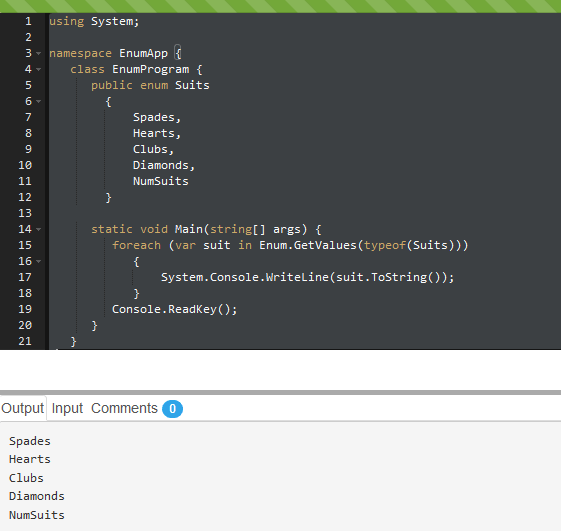The image size is (561, 531).
Task: Click the 'using' keyword on line 1
Action: point(67,21)
